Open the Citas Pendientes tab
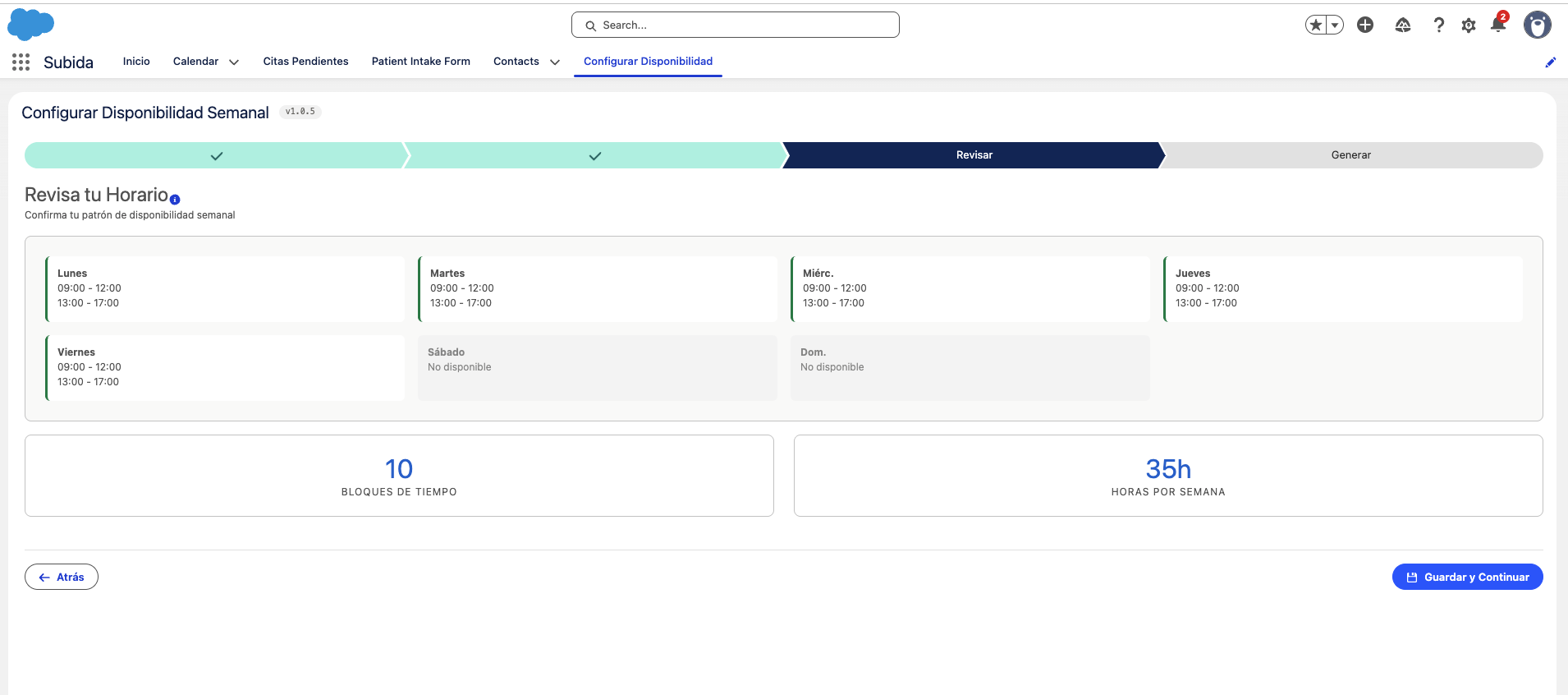This screenshot has height=695, width=1568. tap(305, 62)
